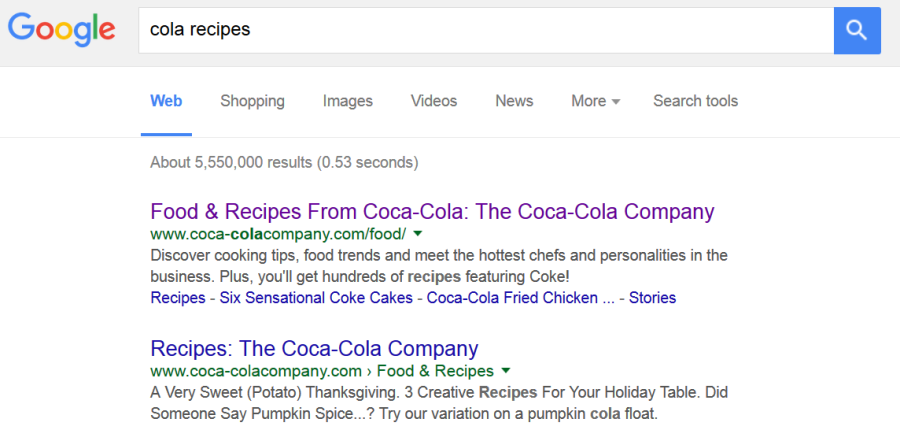Open 'Six Sensational Coke Cakes' sitelink

(316, 298)
